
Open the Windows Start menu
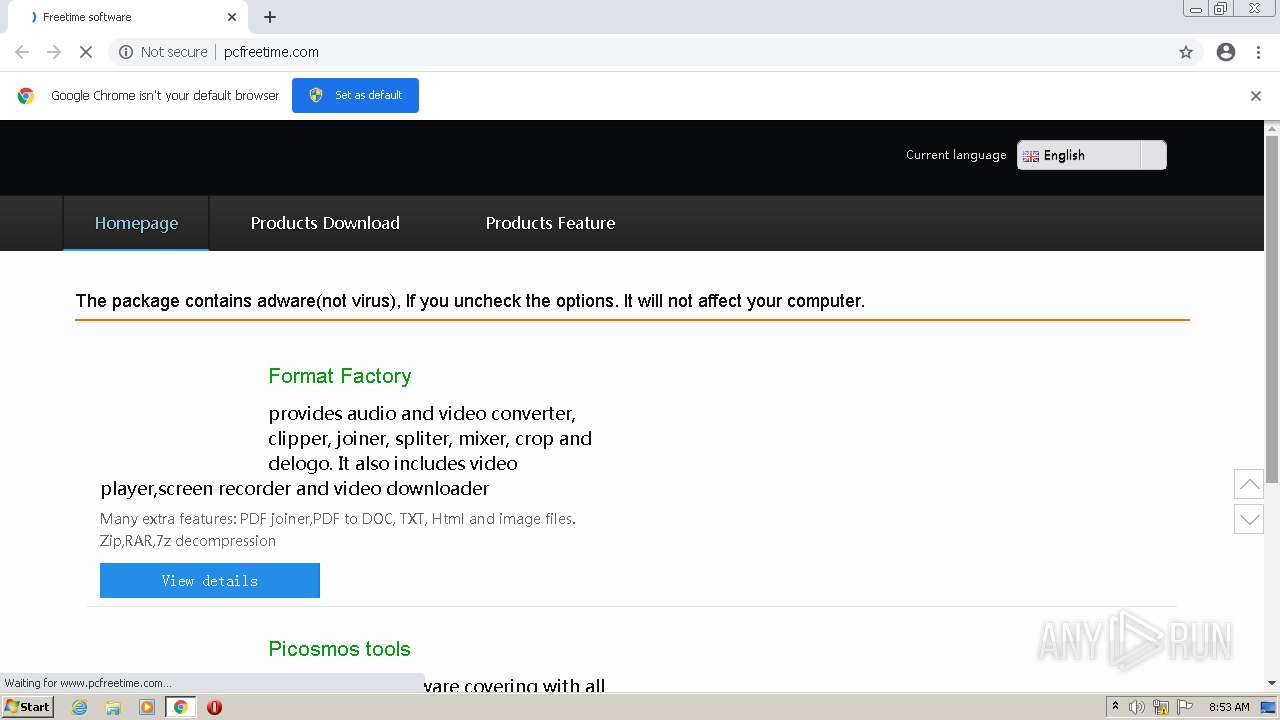point(28,707)
